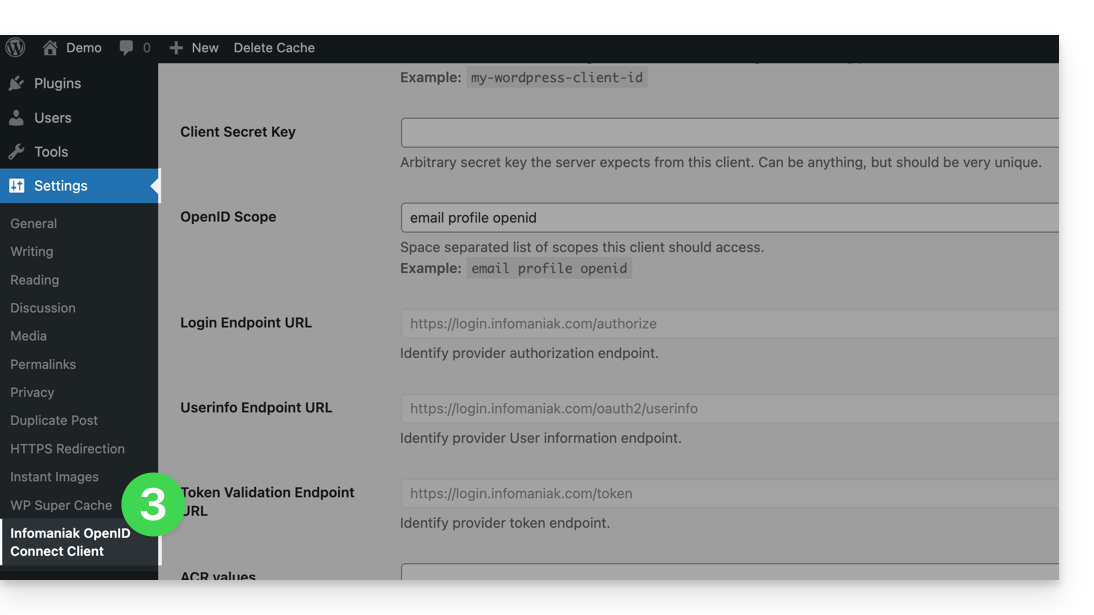Focus the Token Validation Endpoint URL field
Screen dimensions: 1094x615
point(730,494)
